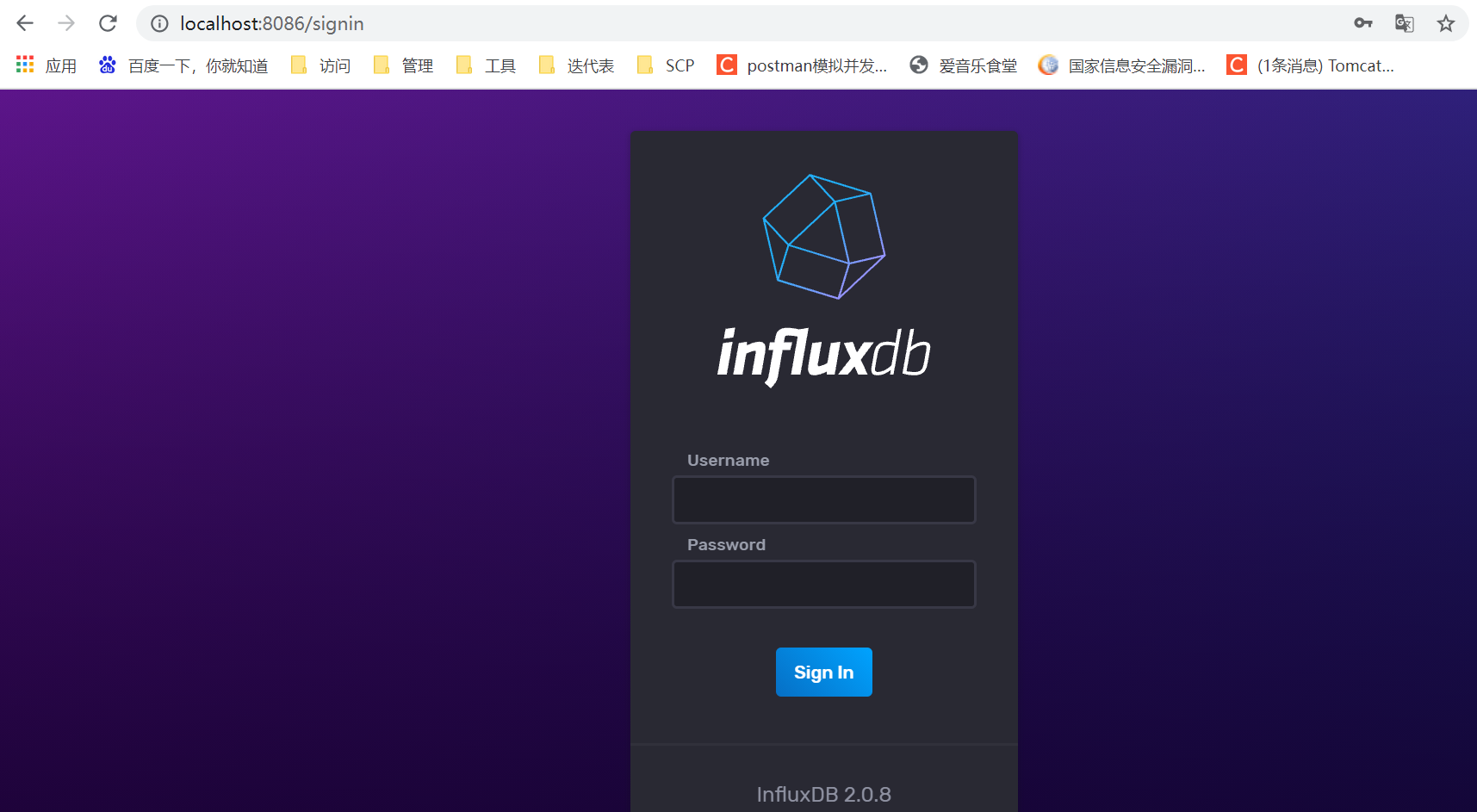Viewport: 1477px width, 812px height.
Task: Open the postman模拟并发 bookmark
Action: (801, 65)
